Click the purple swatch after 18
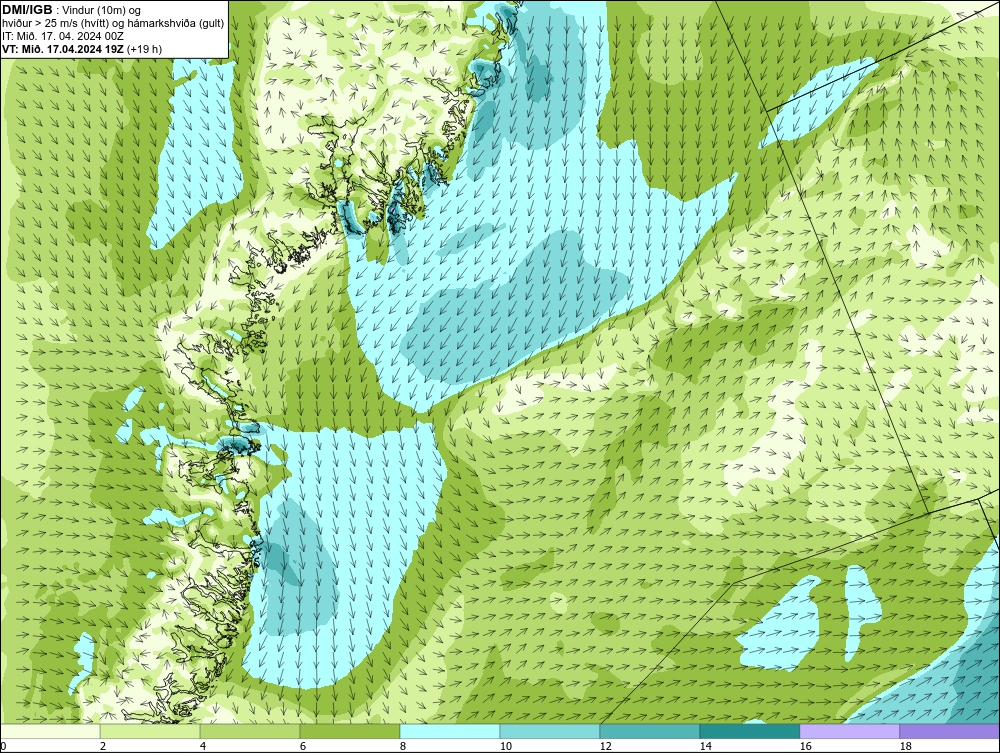Viewport: 1000px width, 753px height. tap(950, 731)
